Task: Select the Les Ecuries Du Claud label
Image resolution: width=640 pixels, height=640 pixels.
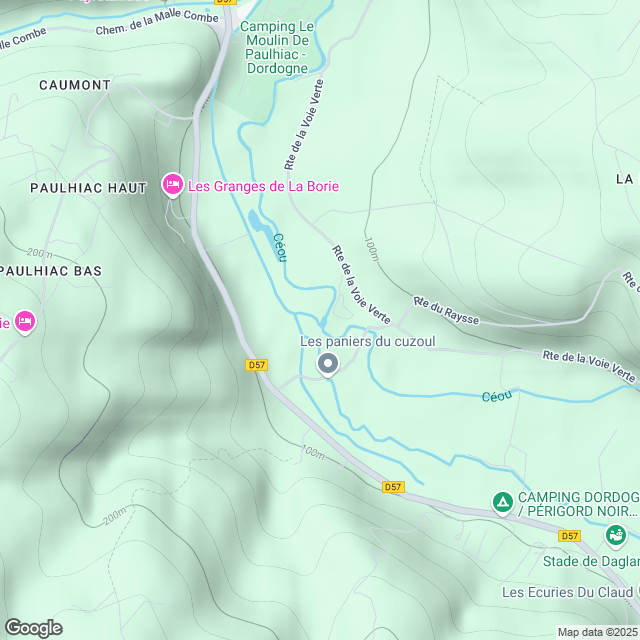Action: point(567,592)
